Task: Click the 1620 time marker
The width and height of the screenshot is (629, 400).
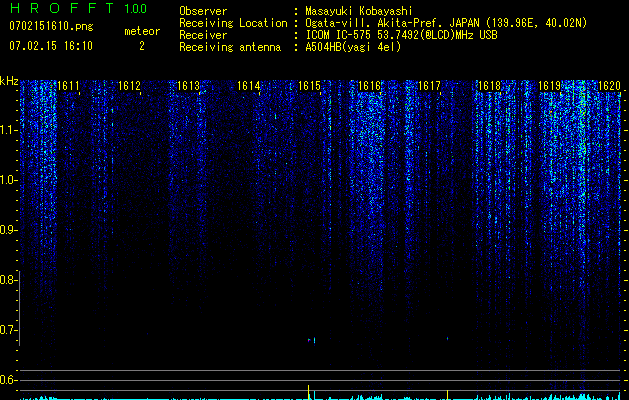Action: (609, 85)
